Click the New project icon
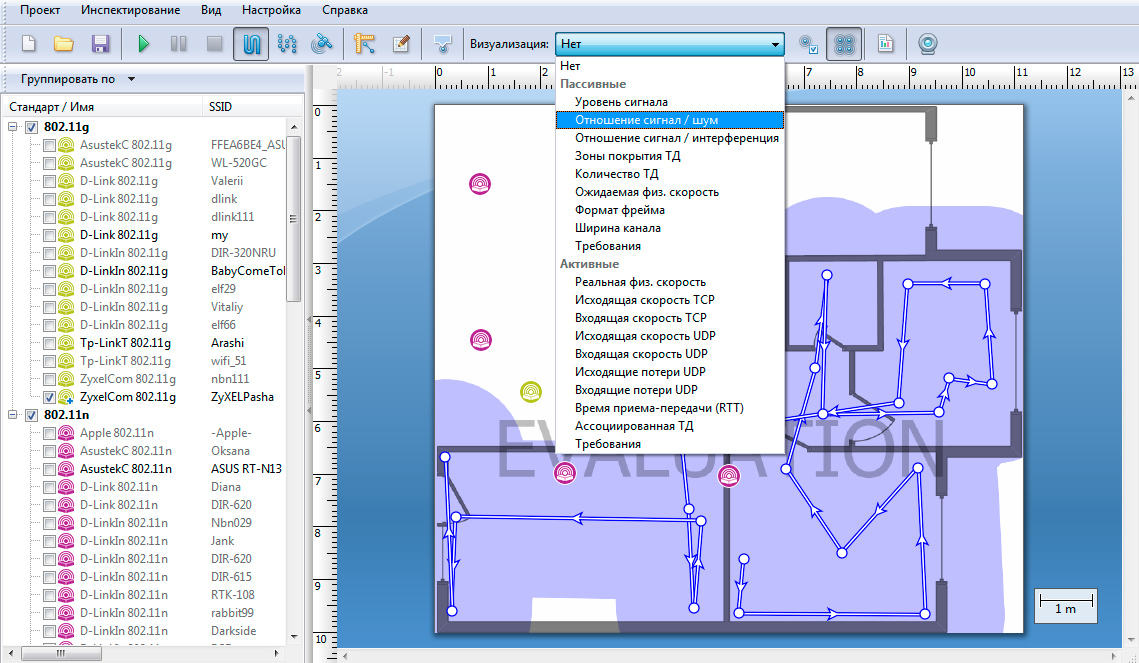This screenshot has width=1139, height=663. pyautogui.click(x=29, y=44)
